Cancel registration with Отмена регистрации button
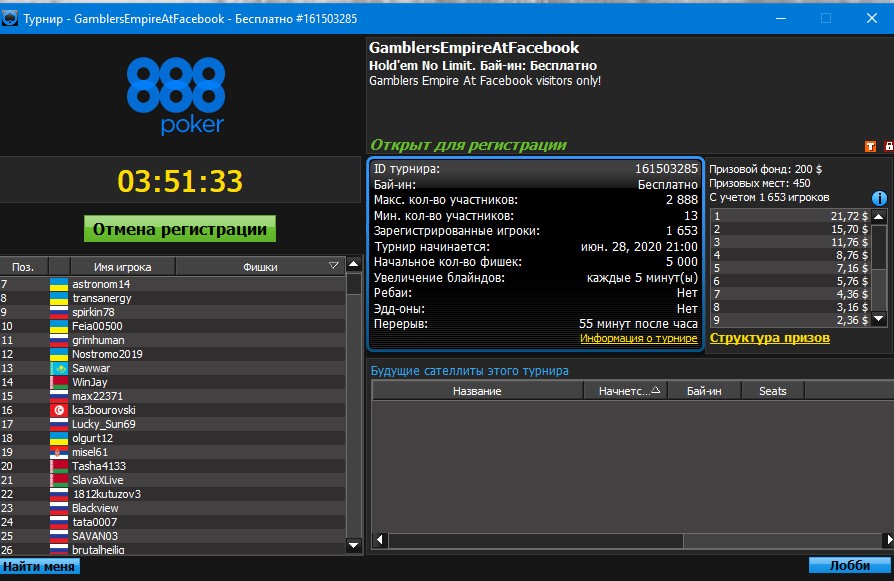Image resolution: width=894 pixels, height=581 pixels. tap(180, 229)
